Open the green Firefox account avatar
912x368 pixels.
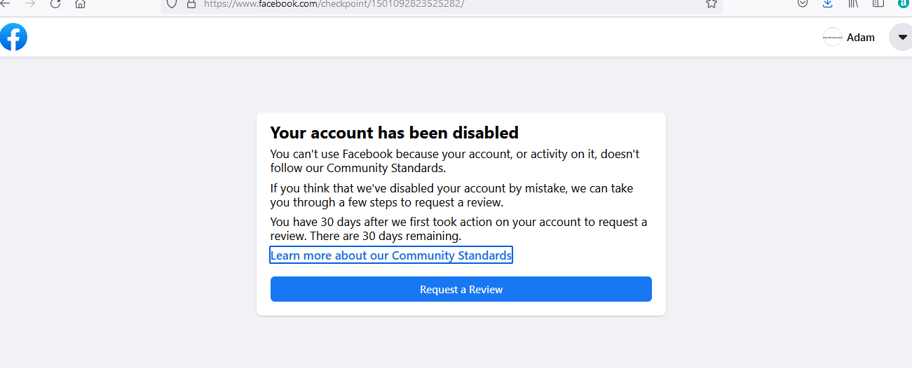click(904, 3)
